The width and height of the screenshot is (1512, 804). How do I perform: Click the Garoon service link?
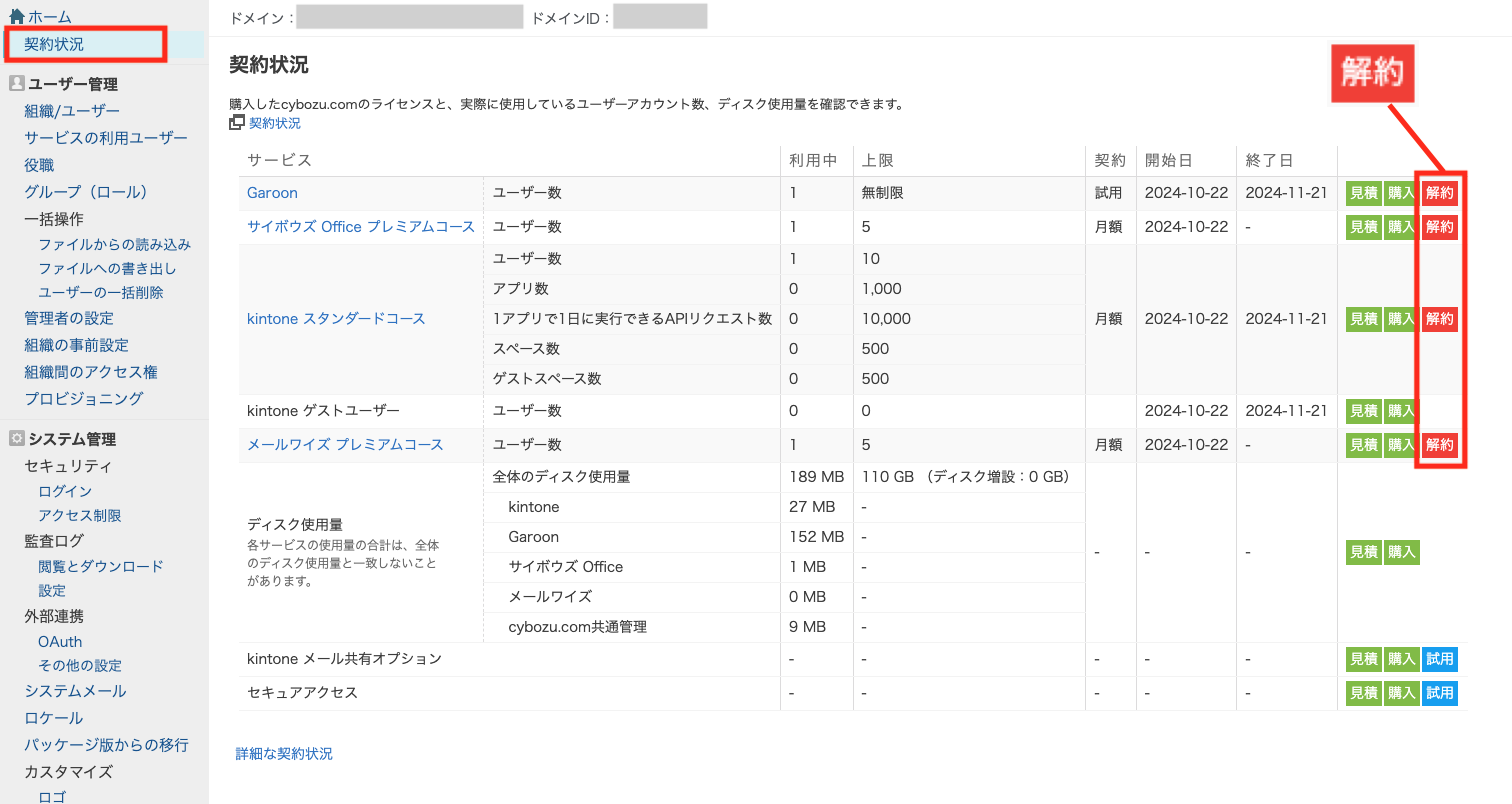pos(272,193)
